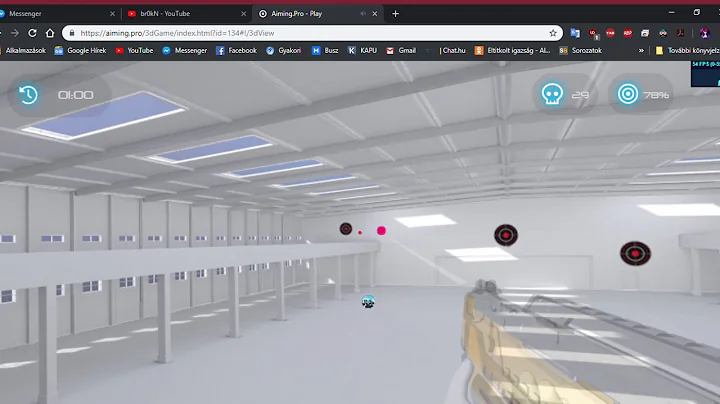Mute the Aiming.Pro tab audio icon
This screenshot has width=720, height=404.
pyautogui.click(x=363, y=14)
